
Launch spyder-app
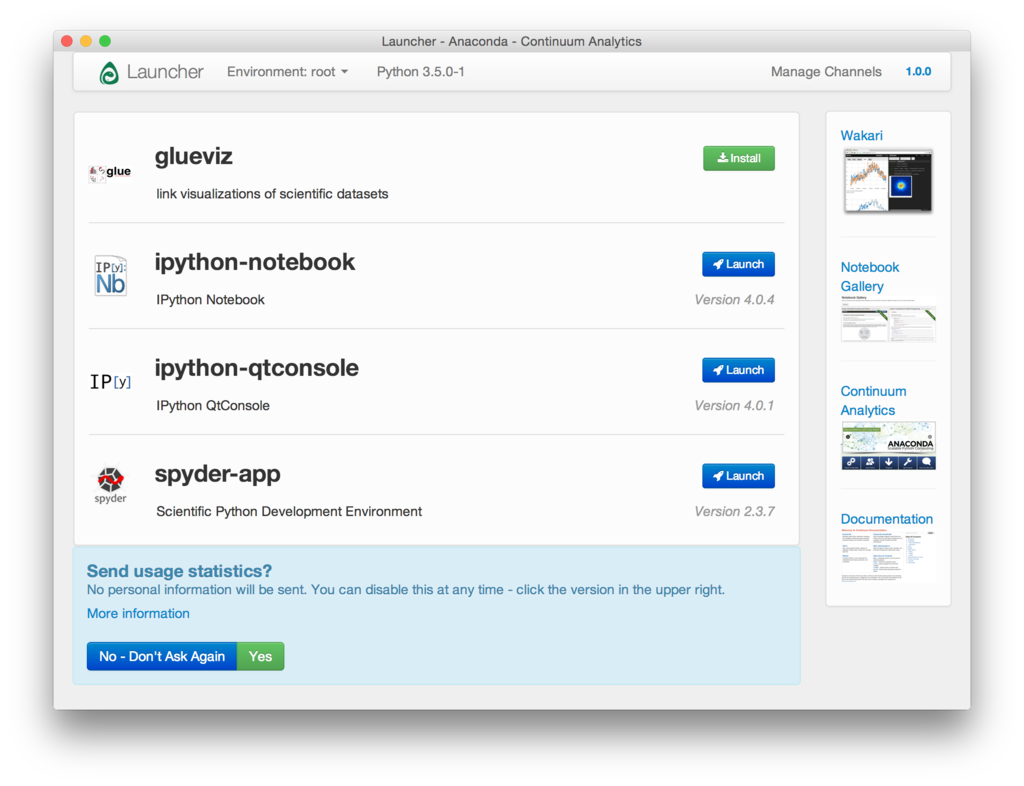[738, 476]
